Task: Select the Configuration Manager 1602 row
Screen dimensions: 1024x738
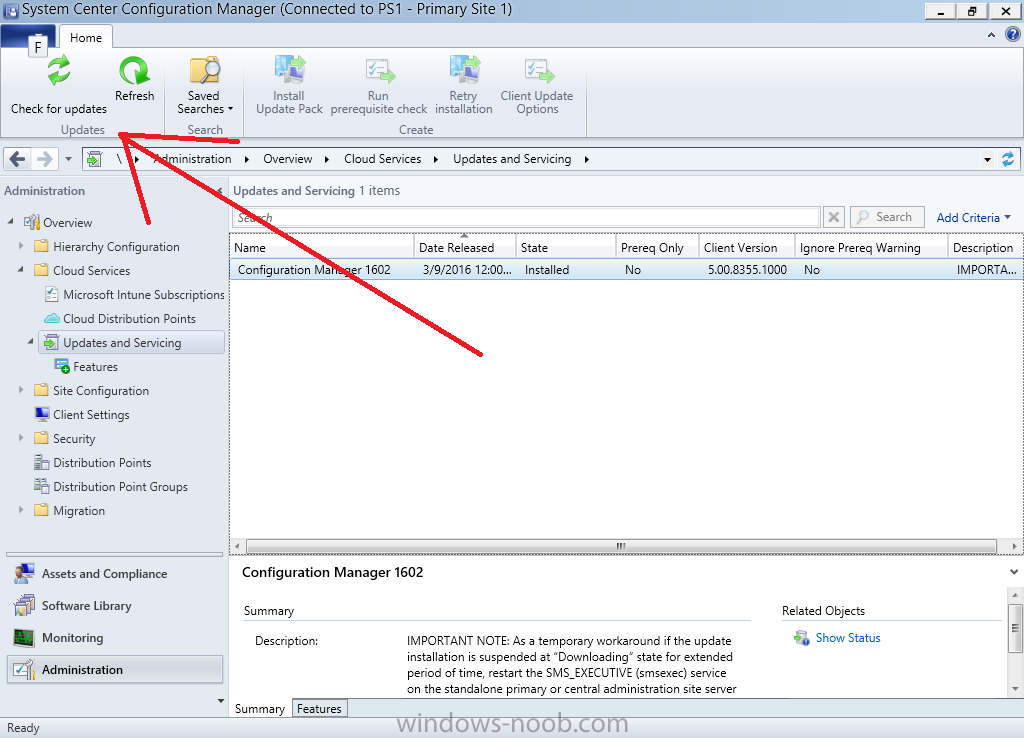Action: tap(626, 270)
